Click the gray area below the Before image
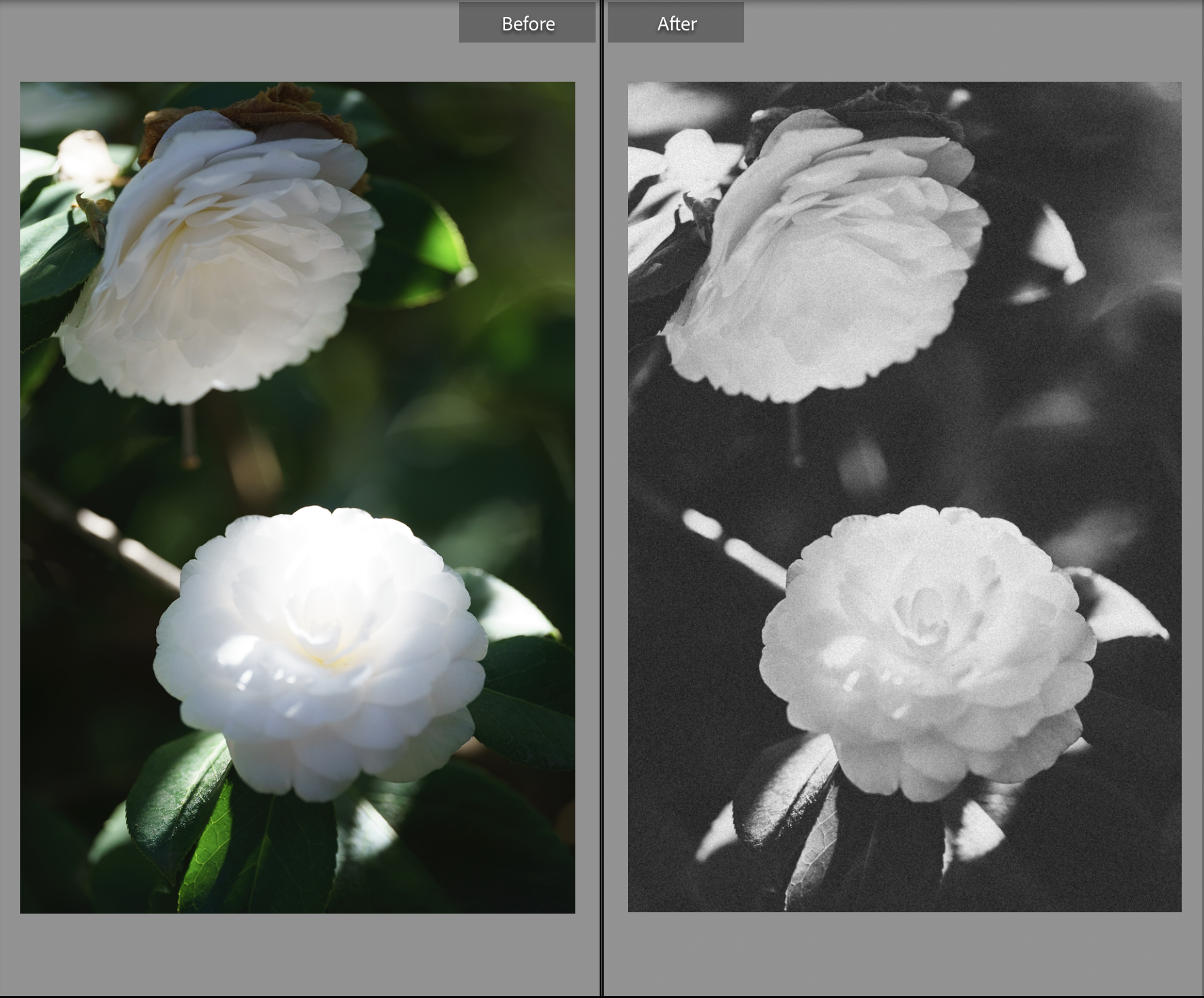 [297, 959]
